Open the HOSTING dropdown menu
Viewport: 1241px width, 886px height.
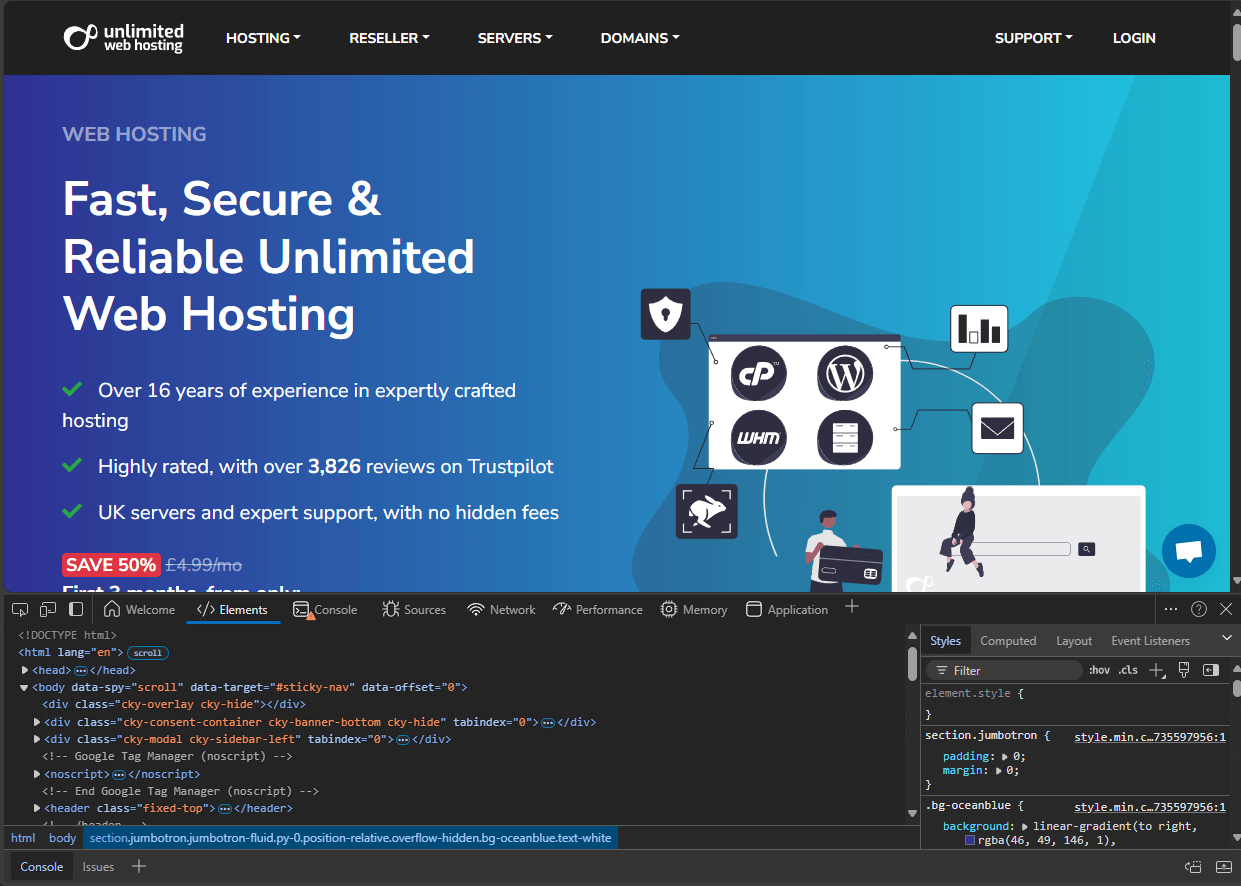(263, 38)
